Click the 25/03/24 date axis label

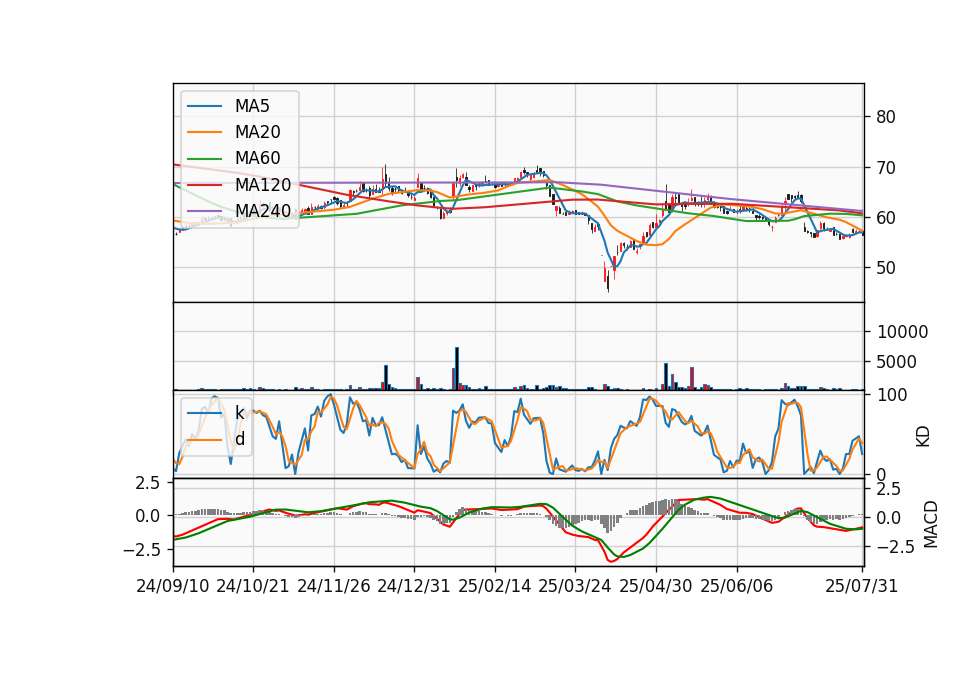[x=575, y=586]
